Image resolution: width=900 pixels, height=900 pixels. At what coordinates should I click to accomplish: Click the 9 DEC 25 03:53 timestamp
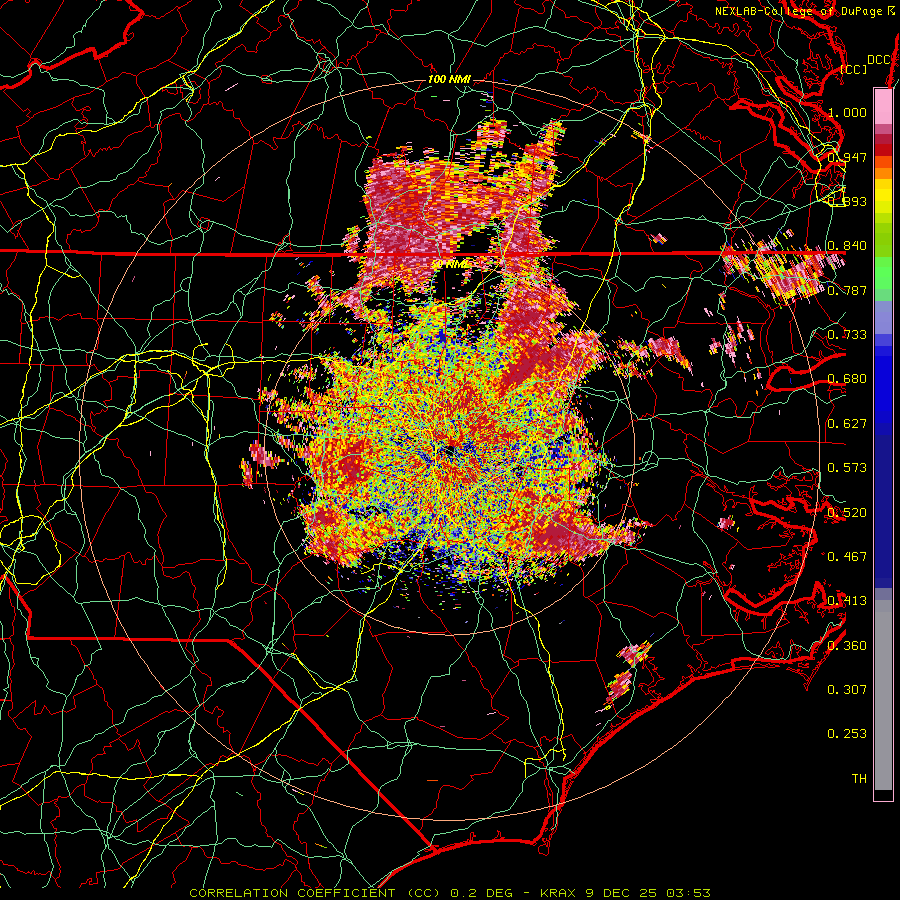648,893
